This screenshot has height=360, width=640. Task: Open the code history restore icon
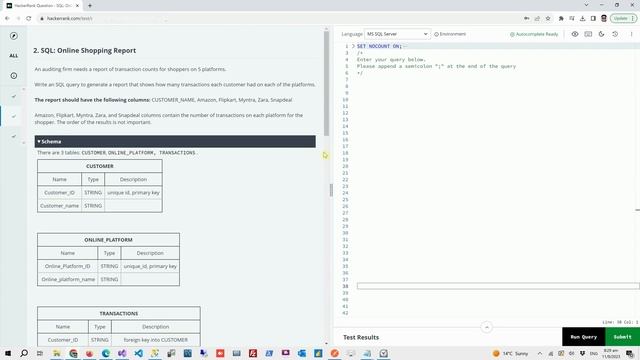[615, 34]
